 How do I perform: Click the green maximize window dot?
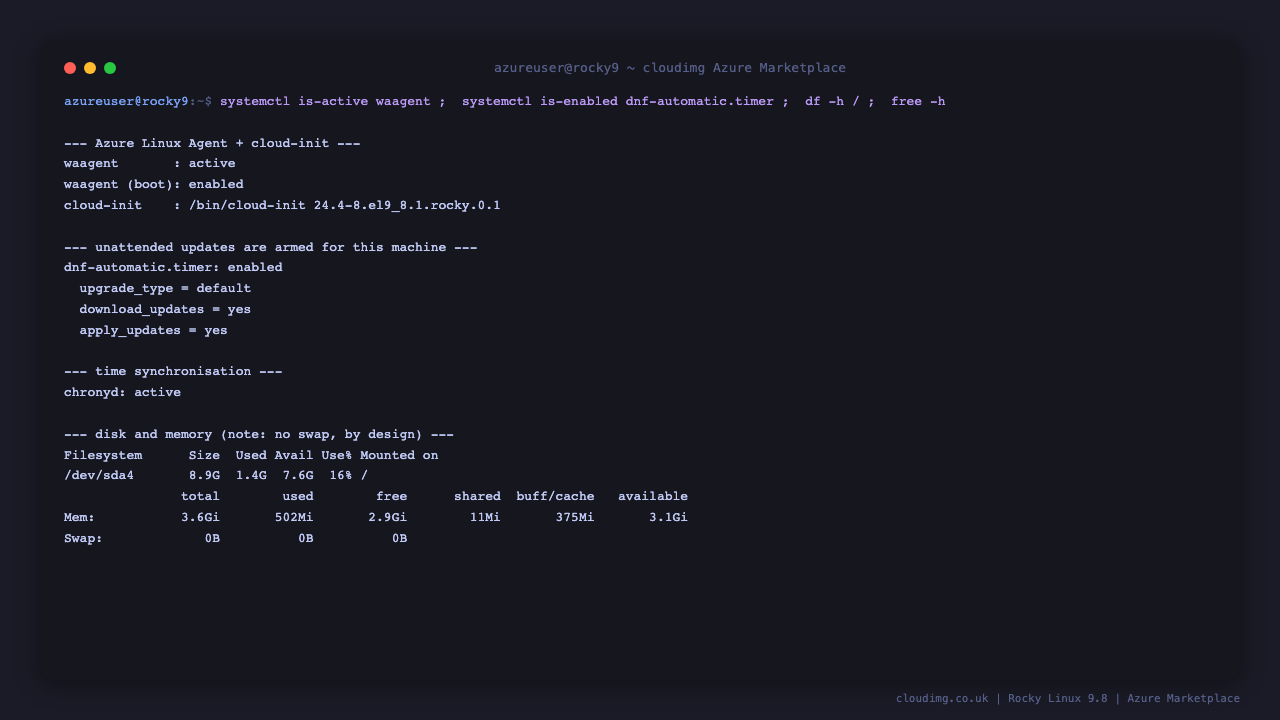pyautogui.click(x=110, y=68)
